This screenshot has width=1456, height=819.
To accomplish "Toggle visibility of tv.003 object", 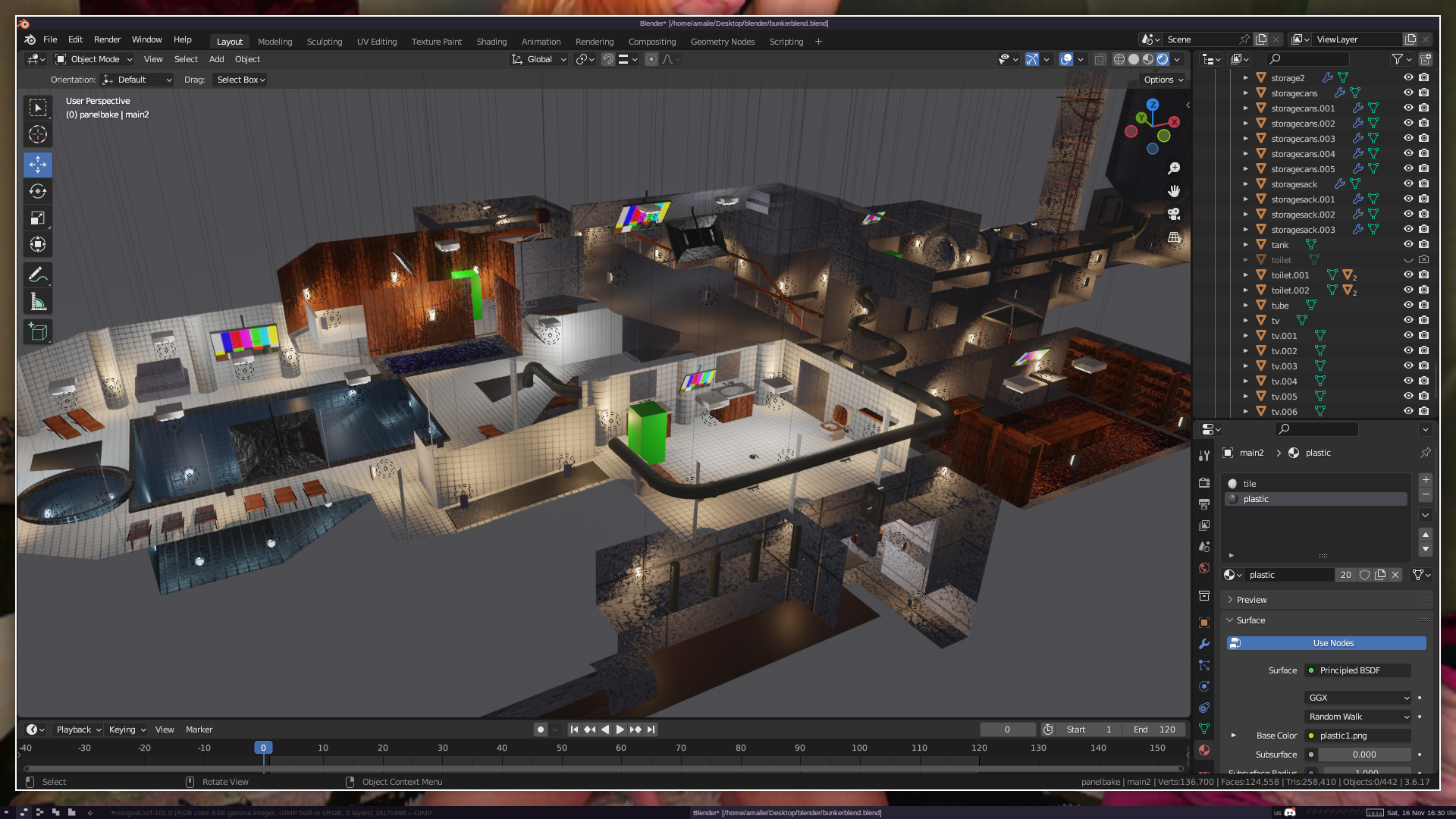I will pos(1407,366).
